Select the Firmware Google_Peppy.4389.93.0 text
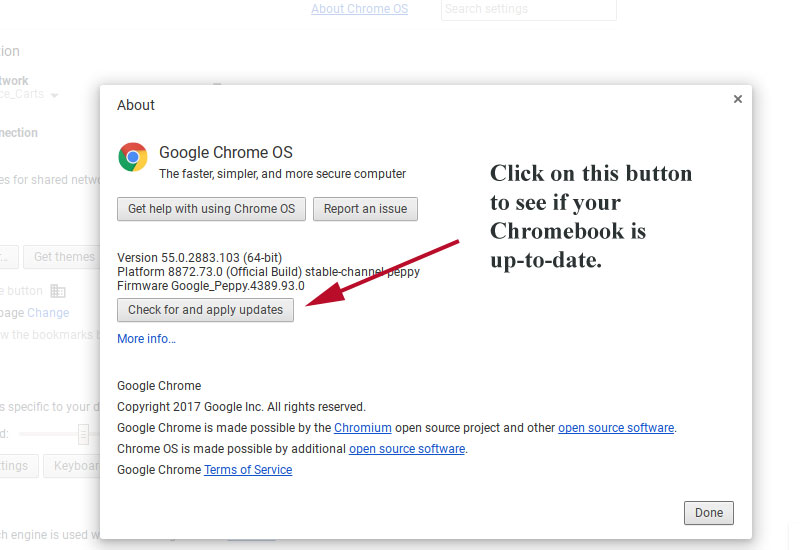This screenshot has height=550, width=800. pos(211,286)
